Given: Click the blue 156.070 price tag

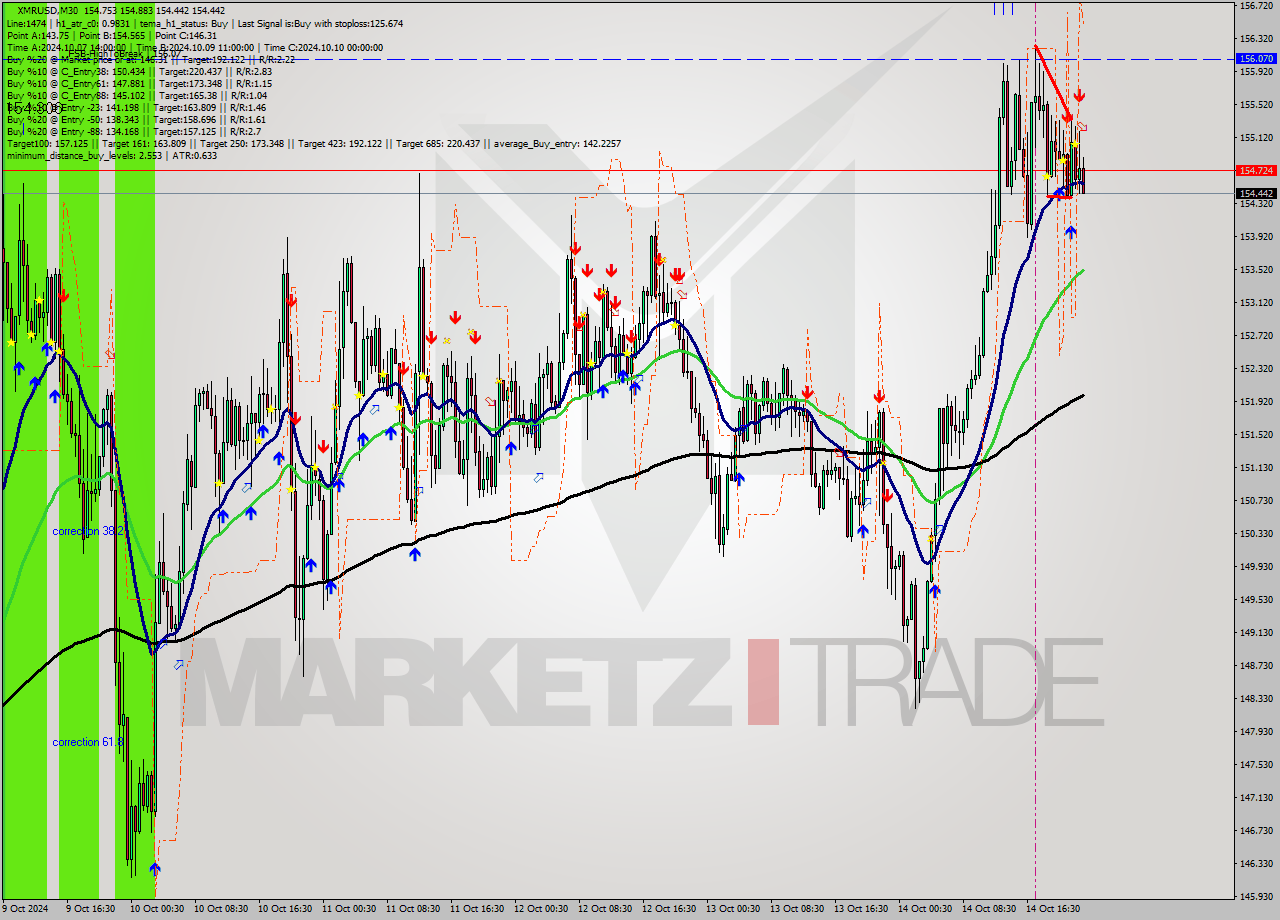Looking at the screenshot, I should 1256,59.
